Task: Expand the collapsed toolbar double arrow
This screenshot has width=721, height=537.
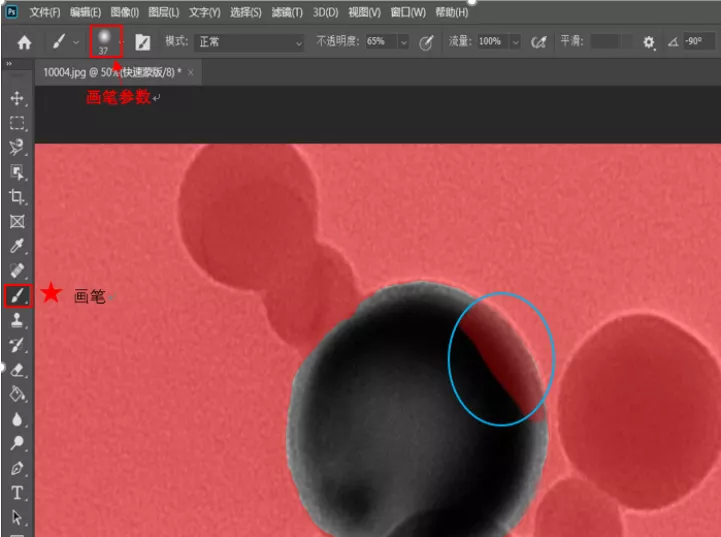Action: (9, 63)
